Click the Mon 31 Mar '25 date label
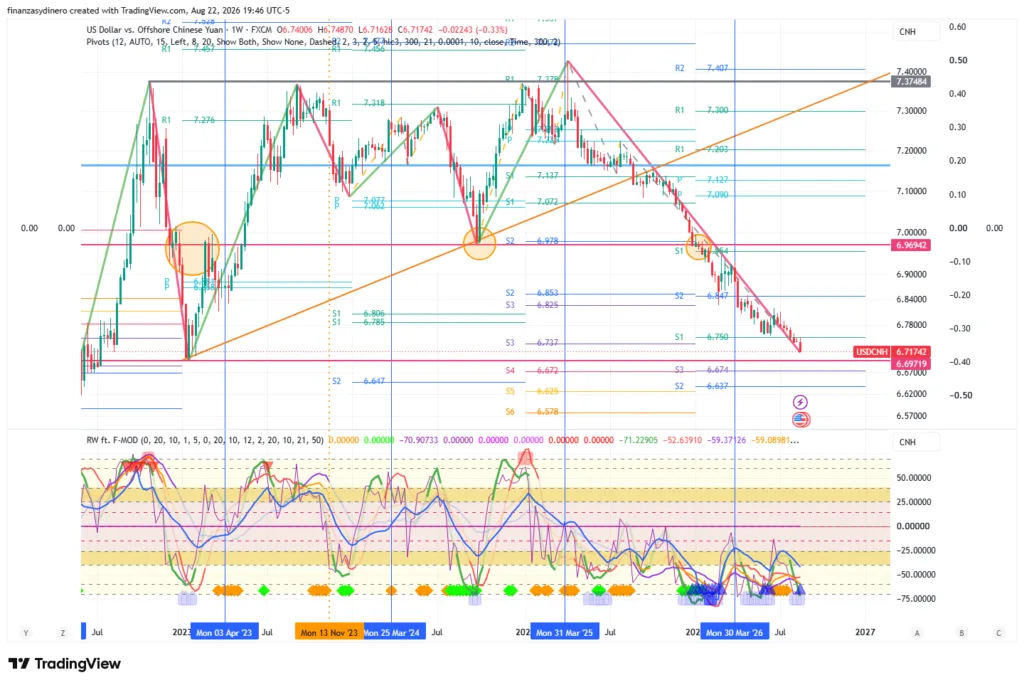1024x685 pixels. [564, 632]
